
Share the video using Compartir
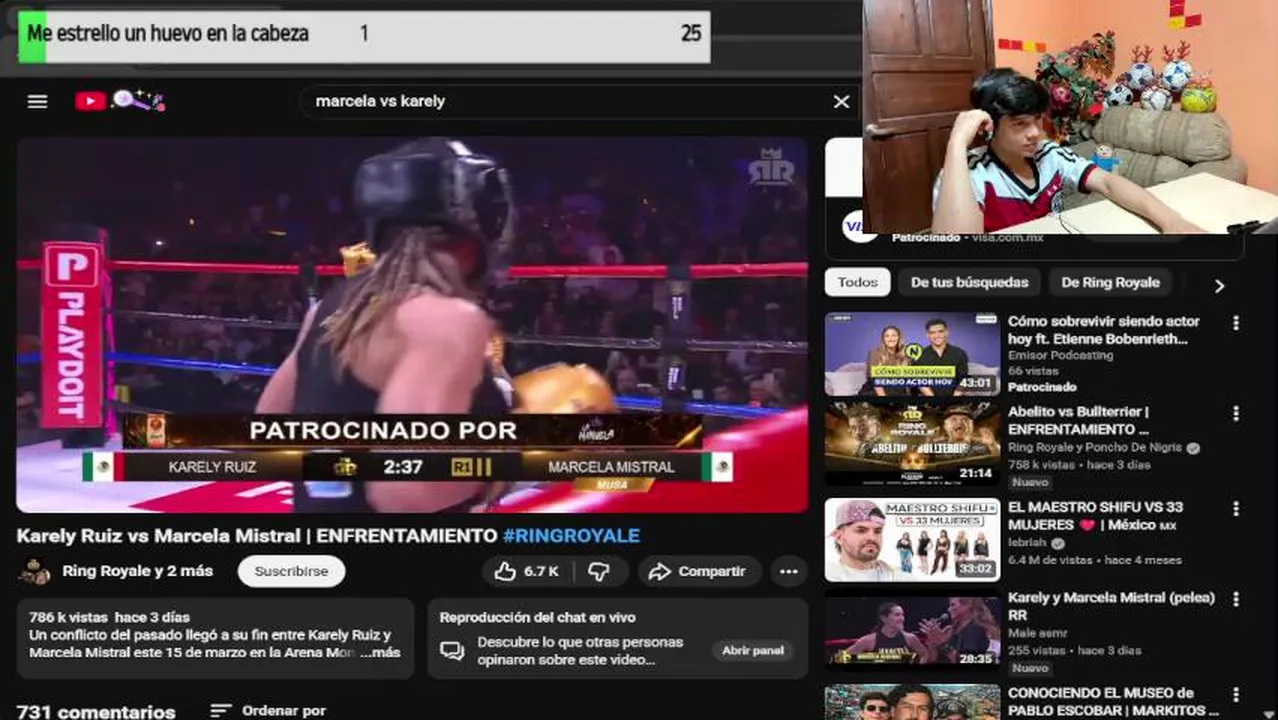click(698, 571)
